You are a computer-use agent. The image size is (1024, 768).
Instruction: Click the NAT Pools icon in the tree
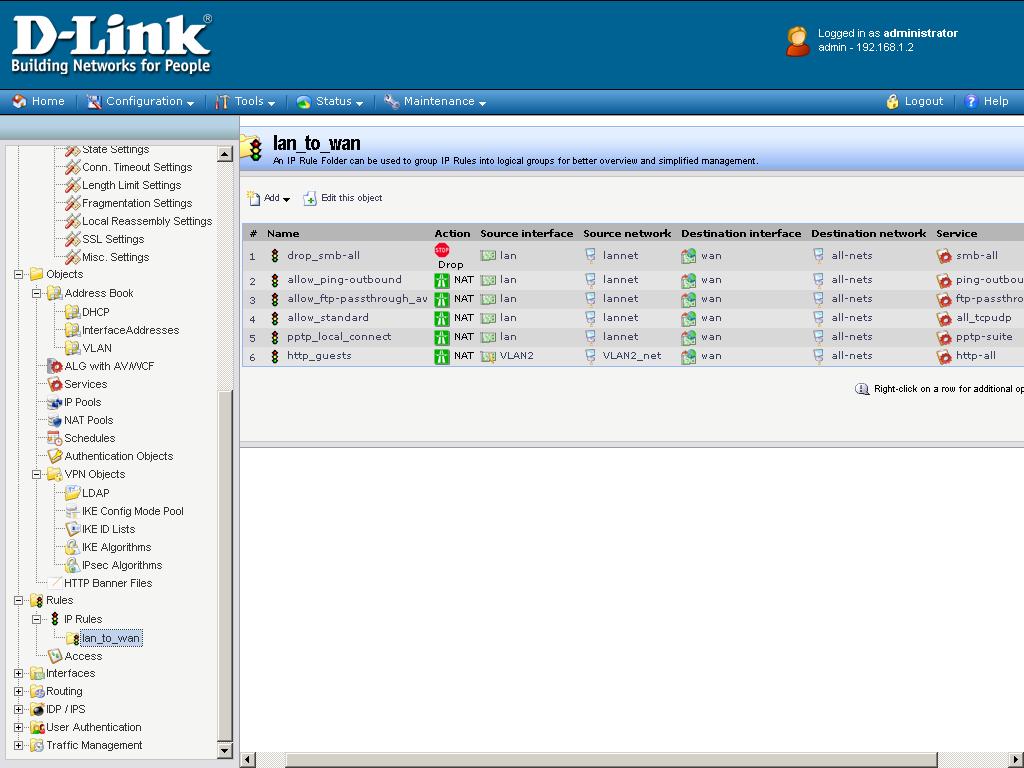coord(56,420)
